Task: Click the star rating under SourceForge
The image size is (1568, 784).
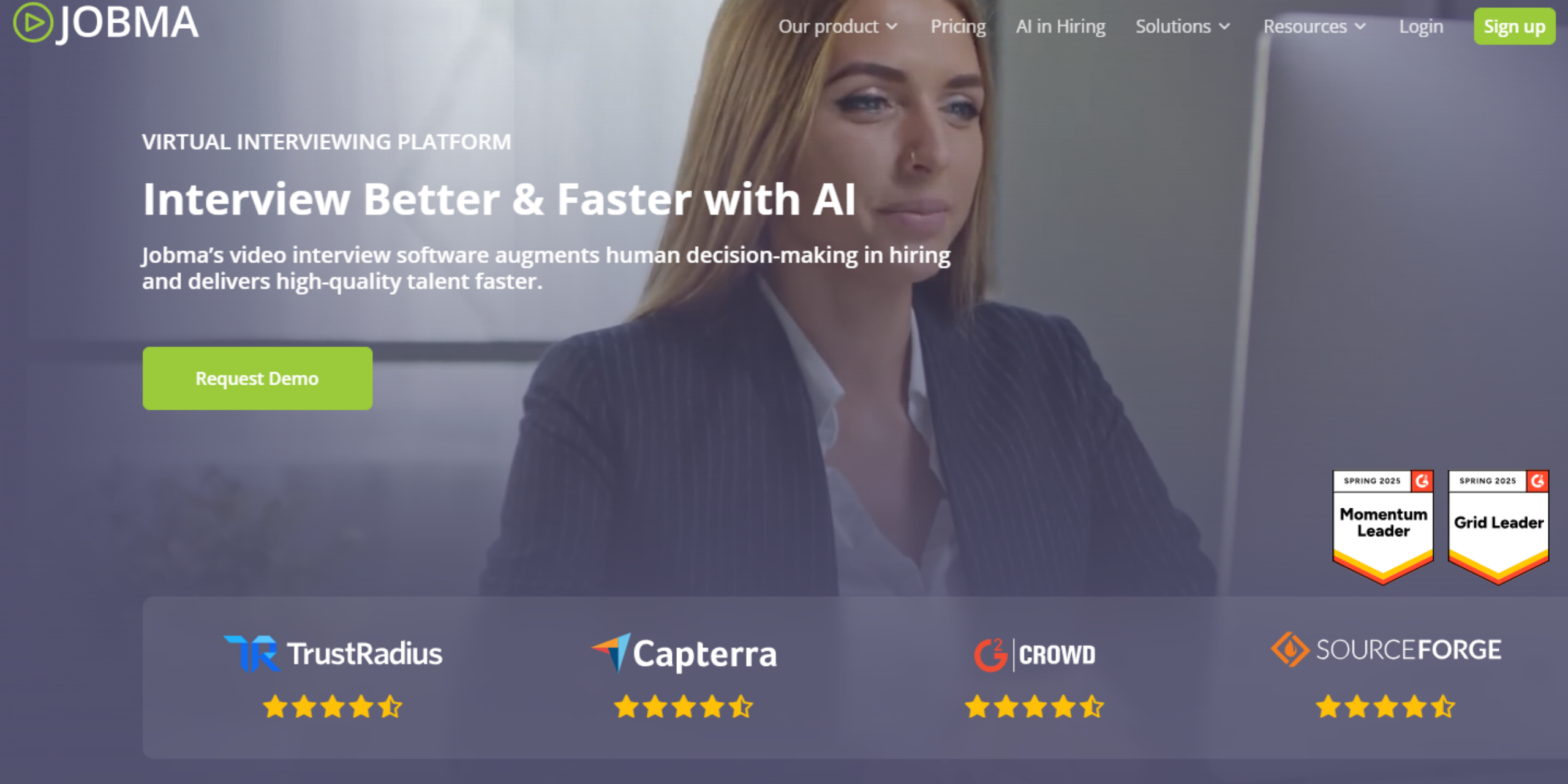Action: [x=1385, y=707]
